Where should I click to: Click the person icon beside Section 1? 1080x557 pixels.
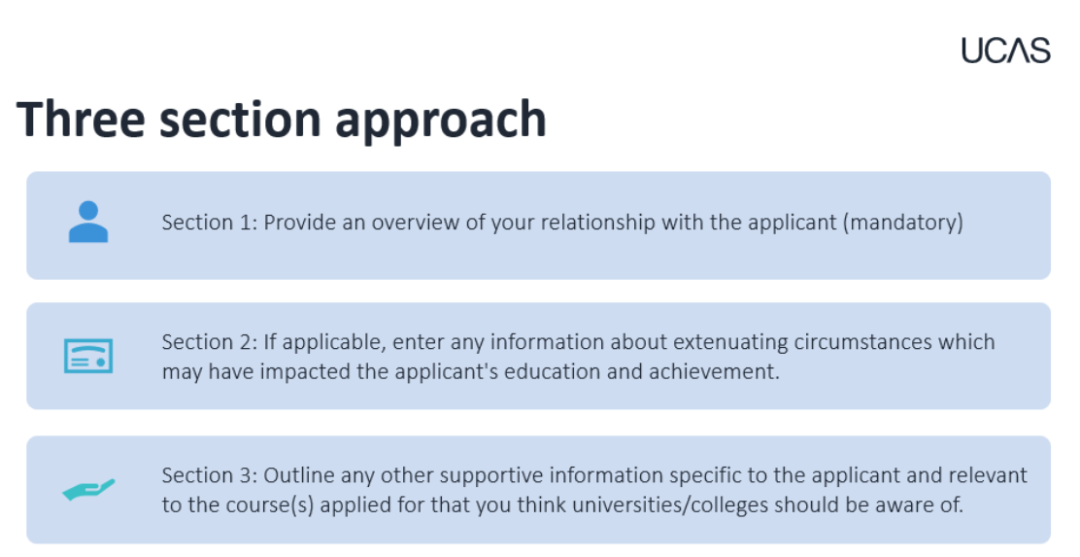pos(88,222)
